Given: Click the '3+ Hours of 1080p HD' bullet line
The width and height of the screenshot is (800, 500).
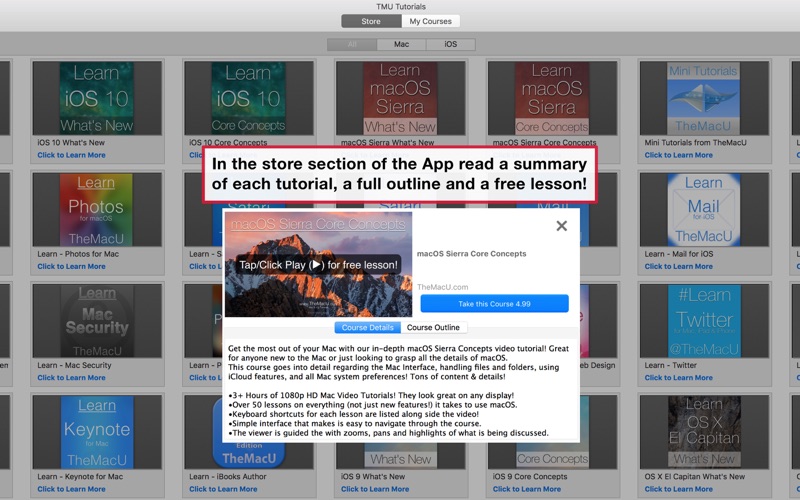Looking at the screenshot, I should [371, 395].
